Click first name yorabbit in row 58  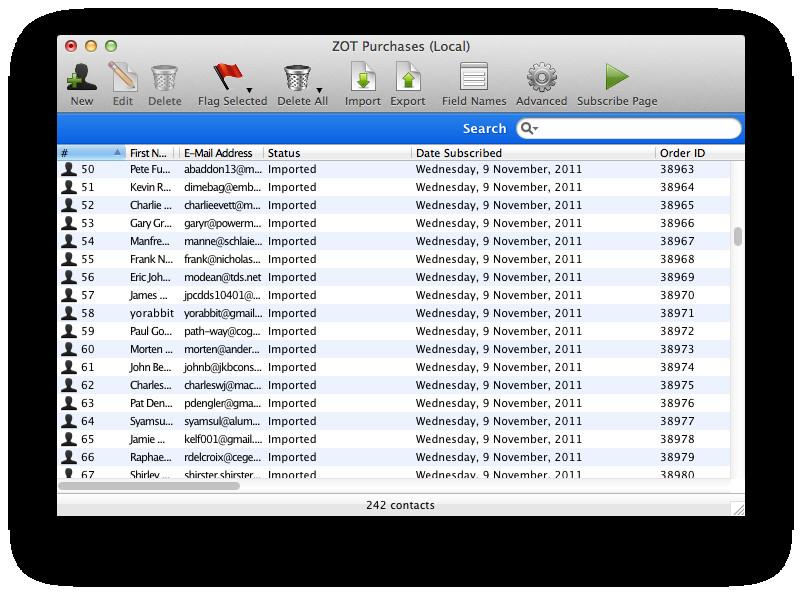151,313
